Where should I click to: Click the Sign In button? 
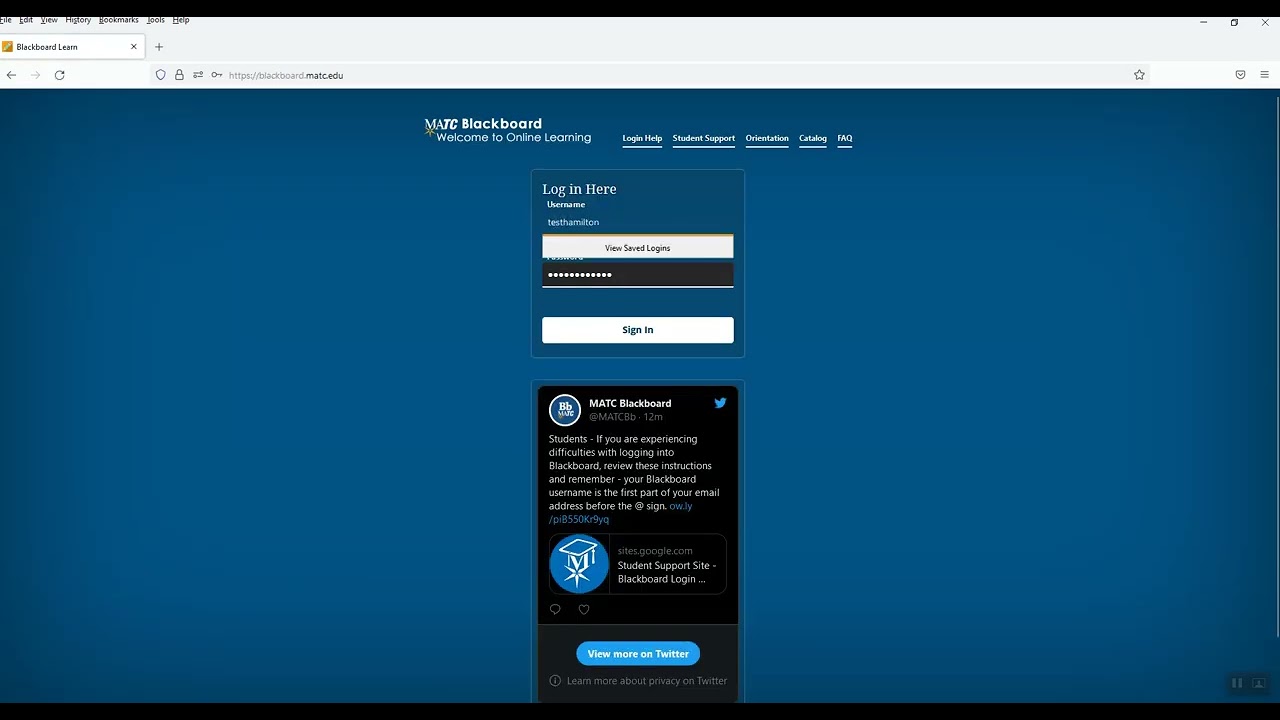point(638,330)
